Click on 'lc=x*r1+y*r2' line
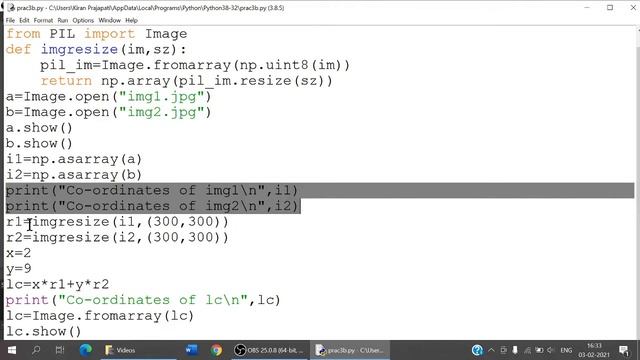Screen dimensions: 640x360 click(58, 284)
